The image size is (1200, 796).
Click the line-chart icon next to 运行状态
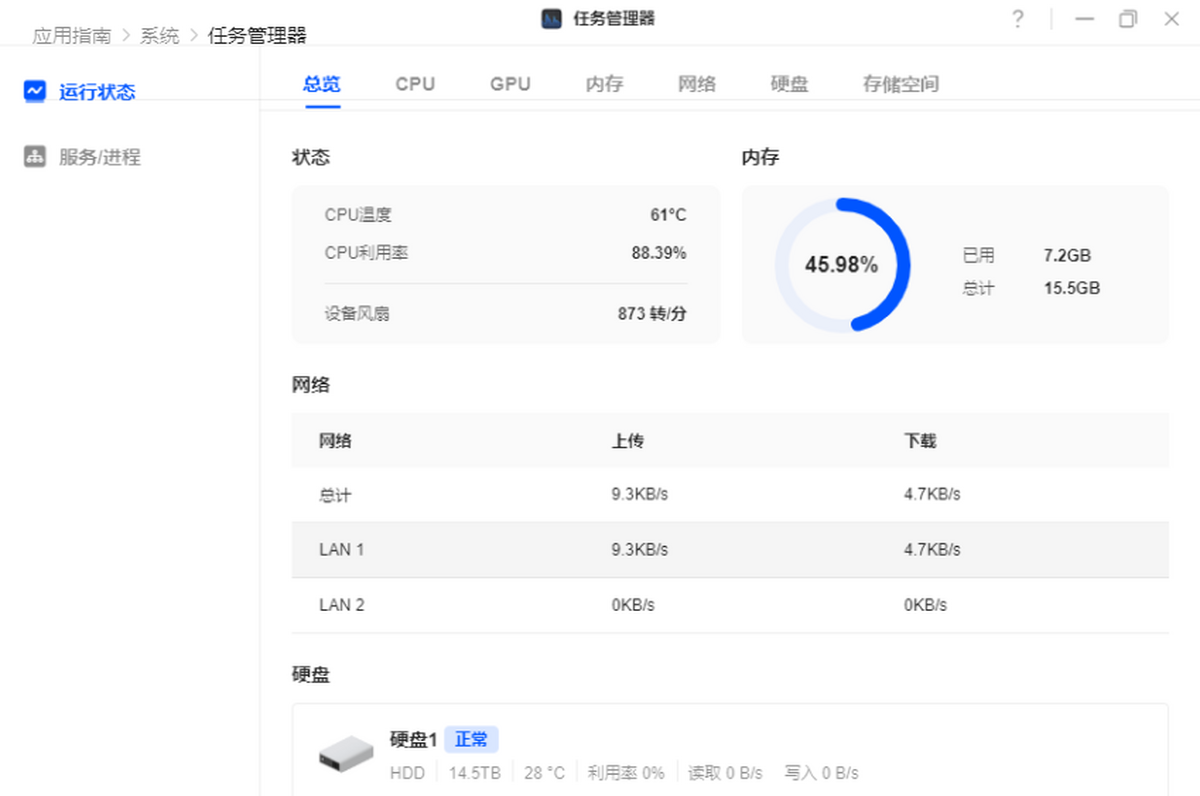pyautogui.click(x=34, y=90)
